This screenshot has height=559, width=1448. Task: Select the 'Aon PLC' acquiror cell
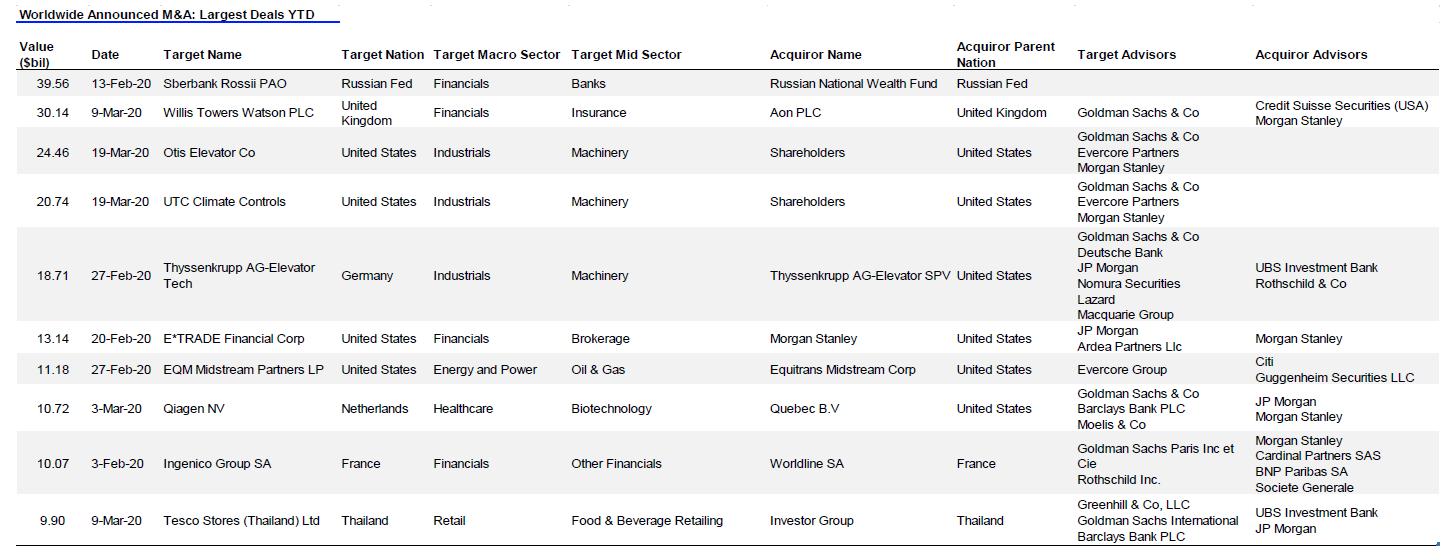click(x=795, y=113)
